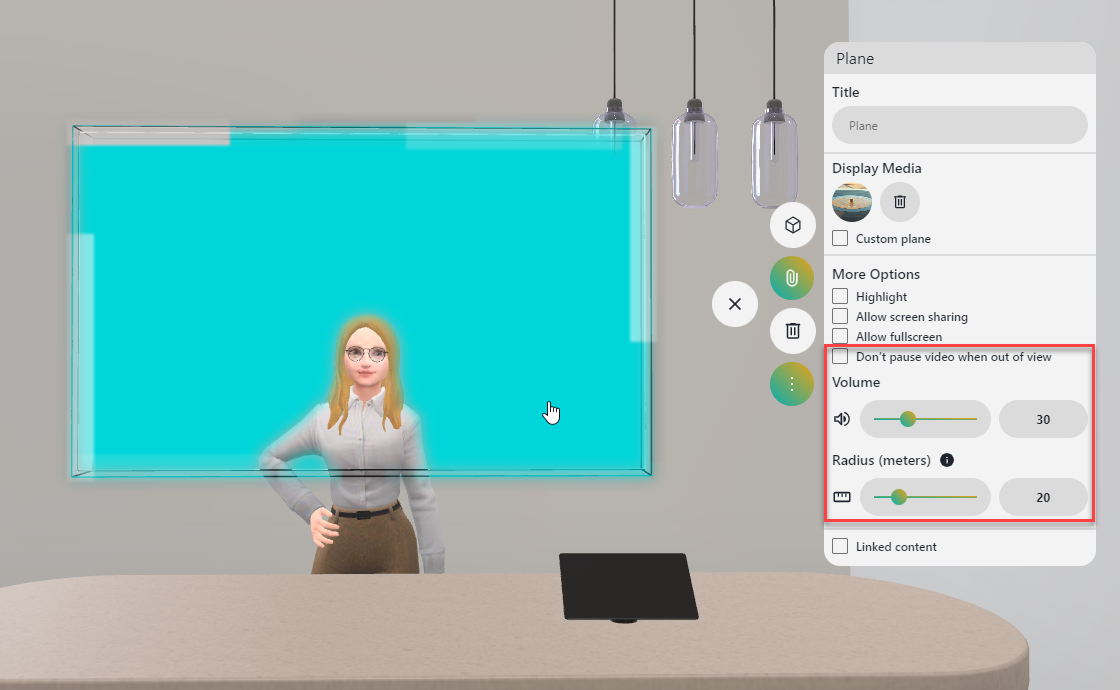
Task: Click the trash button below the paperclip
Action: [792, 331]
